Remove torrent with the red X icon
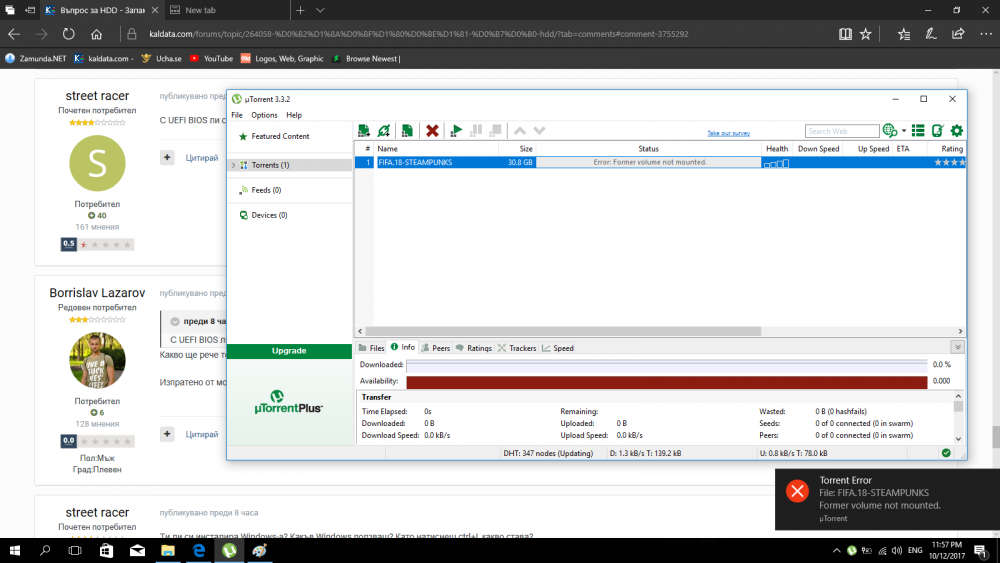 432,131
